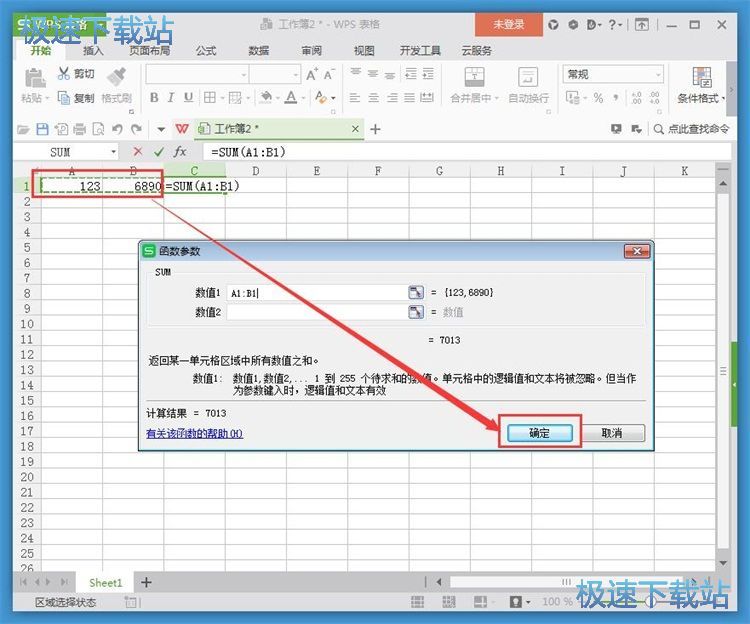Toggle Underline formatting
The image size is (750, 624).
tap(188, 98)
